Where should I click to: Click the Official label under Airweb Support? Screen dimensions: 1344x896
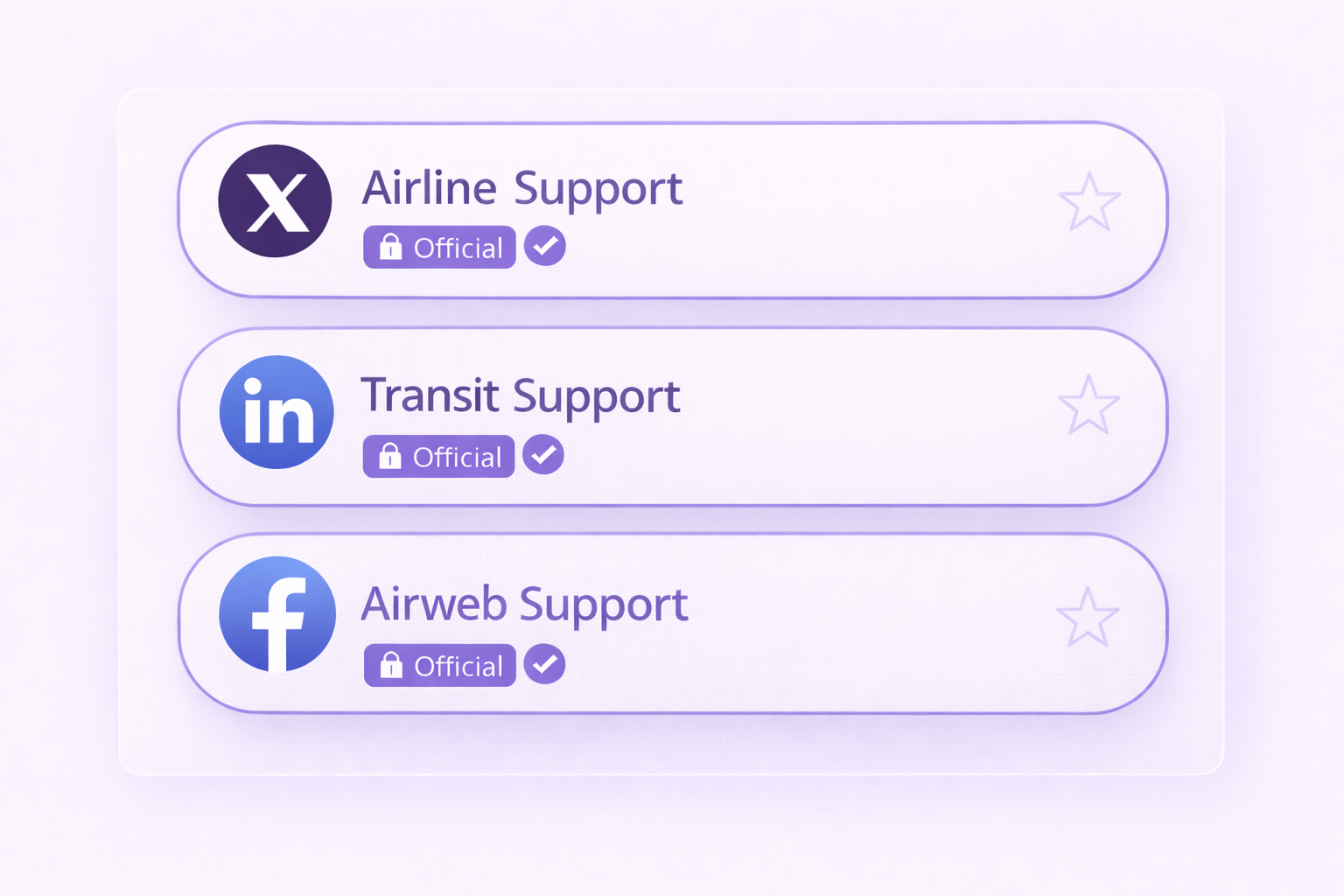tap(458, 667)
